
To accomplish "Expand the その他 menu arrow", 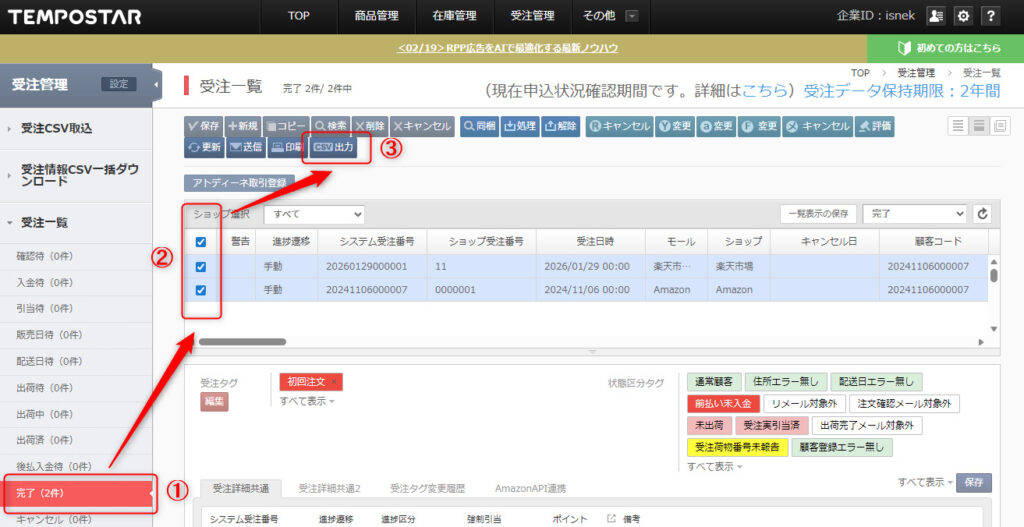I will click(631, 16).
